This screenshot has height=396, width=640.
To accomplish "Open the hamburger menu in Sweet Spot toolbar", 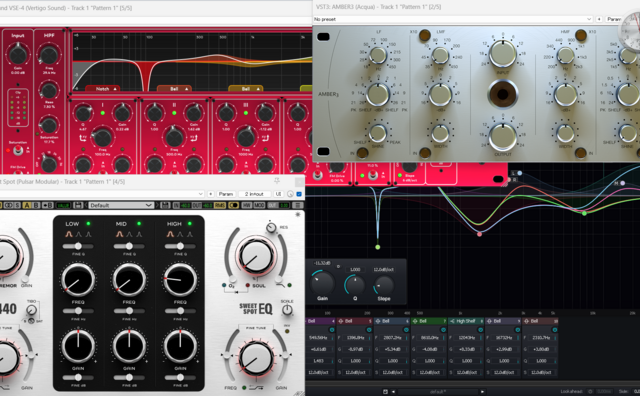I will [x=298, y=205].
